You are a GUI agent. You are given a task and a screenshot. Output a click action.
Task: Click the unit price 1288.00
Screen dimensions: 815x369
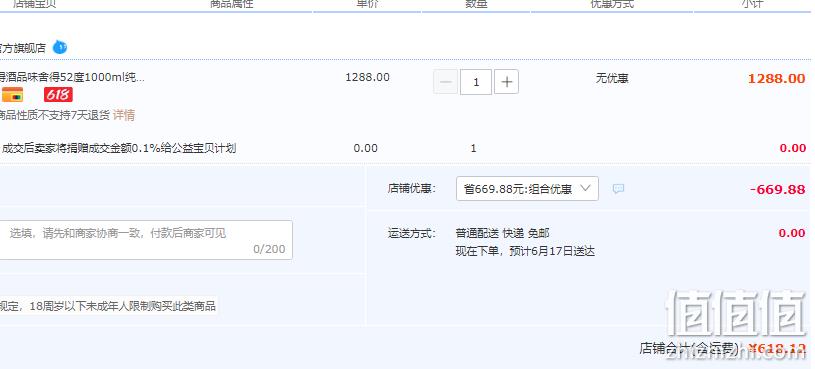(x=367, y=77)
